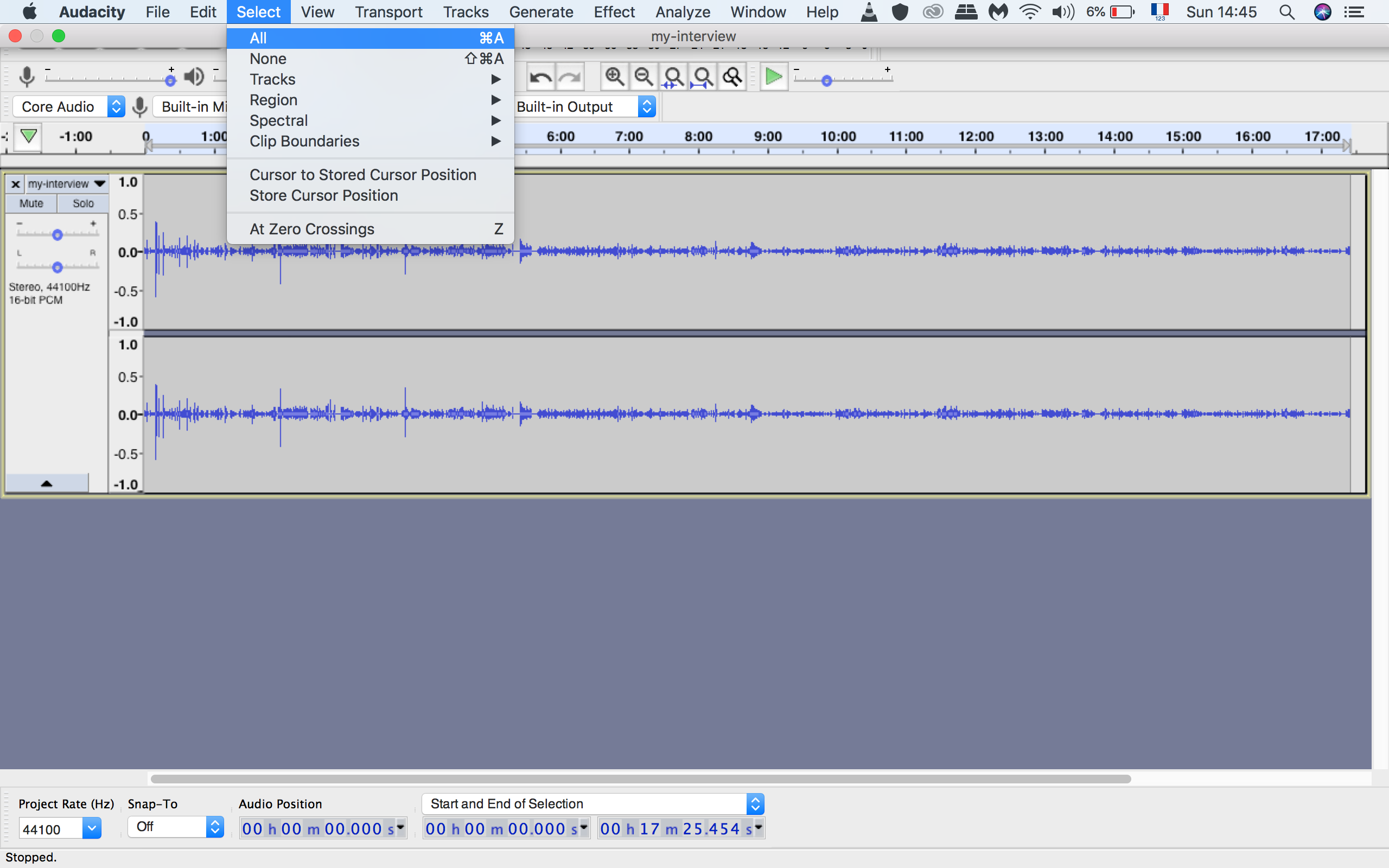Image resolution: width=1389 pixels, height=868 pixels.
Task: Click the Undo arrow icon
Action: (x=540, y=76)
